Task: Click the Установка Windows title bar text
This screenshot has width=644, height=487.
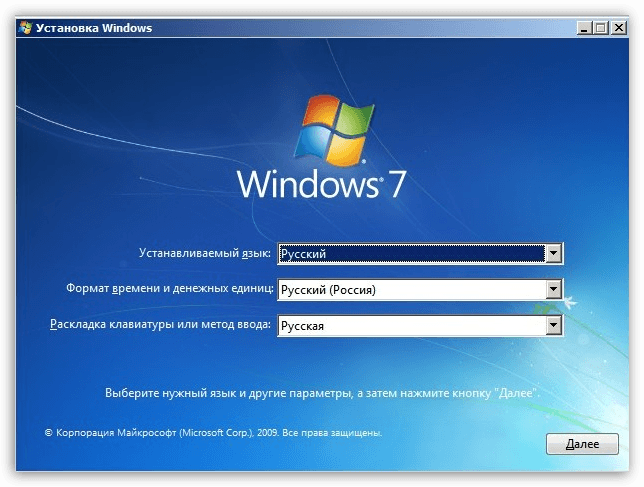Action: tap(94, 28)
